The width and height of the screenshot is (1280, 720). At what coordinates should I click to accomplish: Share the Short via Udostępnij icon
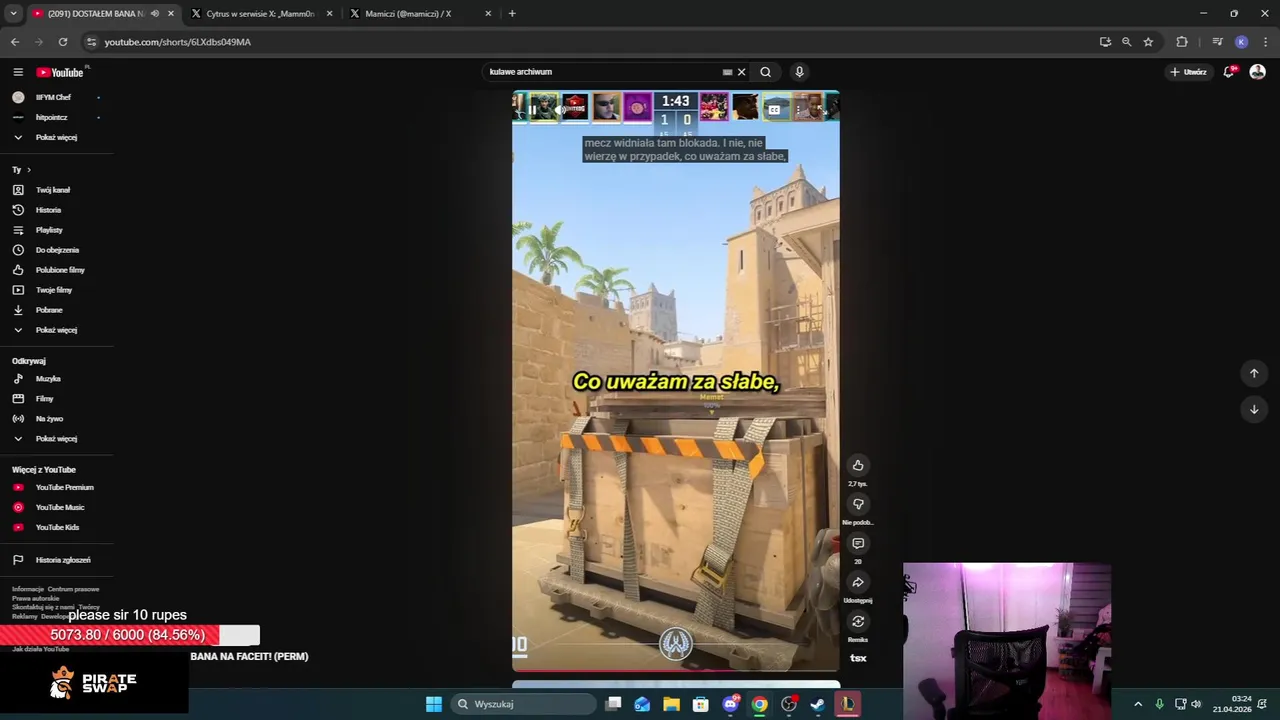pyautogui.click(x=858, y=582)
